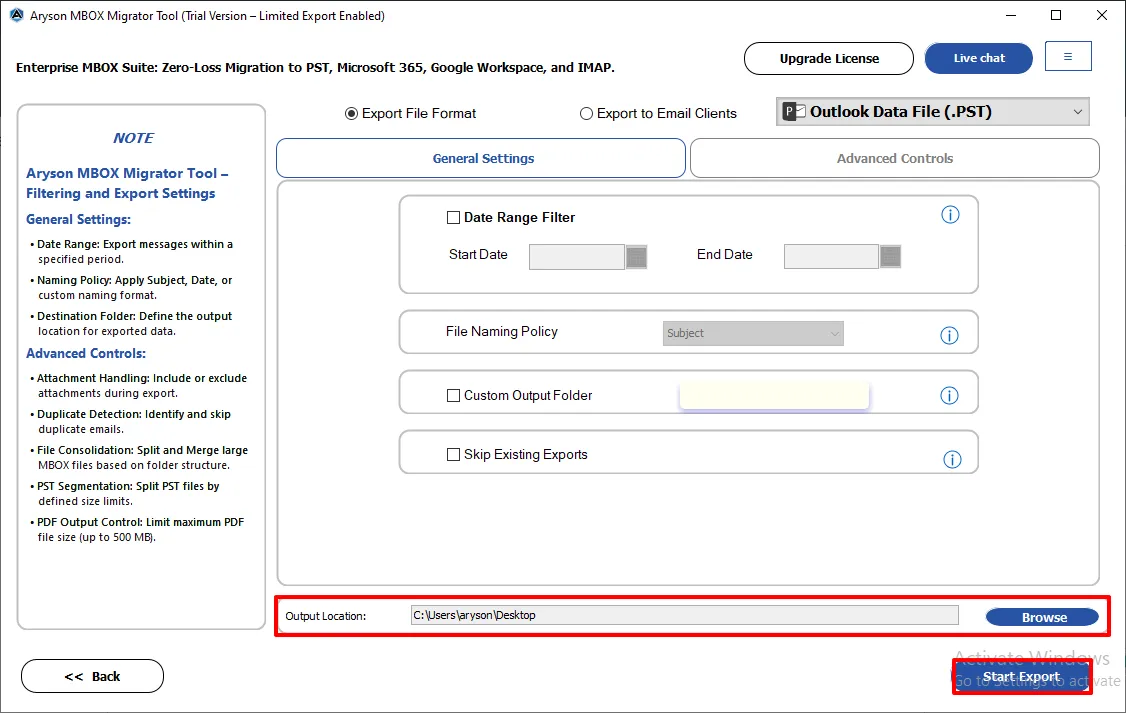Click the 'Duplicate Detection' note bullet
Image resolution: width=1126 pixels, height=713 pixels.
tap(131, 421)
